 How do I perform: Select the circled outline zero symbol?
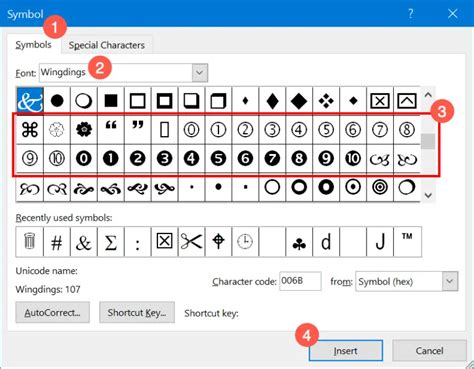(x=191, y=129)
